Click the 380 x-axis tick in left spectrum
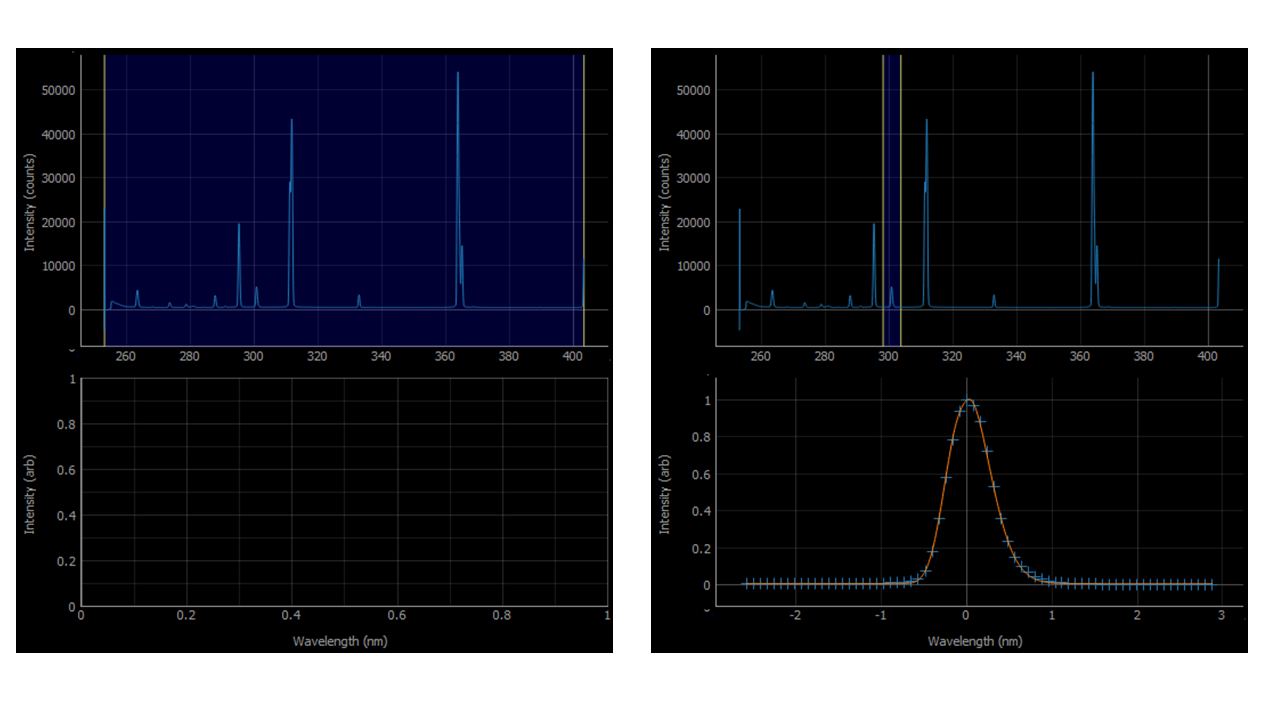This screenshot has width=1280, height=720. [509, 356]
